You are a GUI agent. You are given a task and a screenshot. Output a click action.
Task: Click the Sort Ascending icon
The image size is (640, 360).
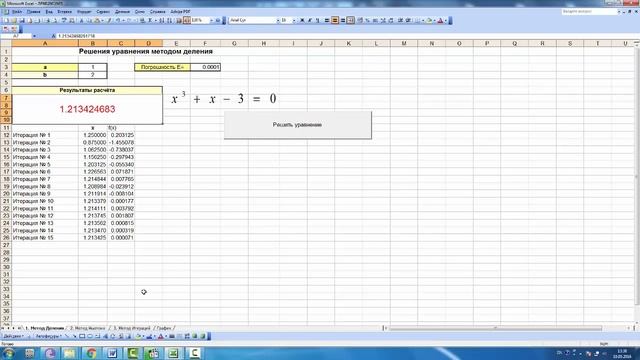[162, 20]
